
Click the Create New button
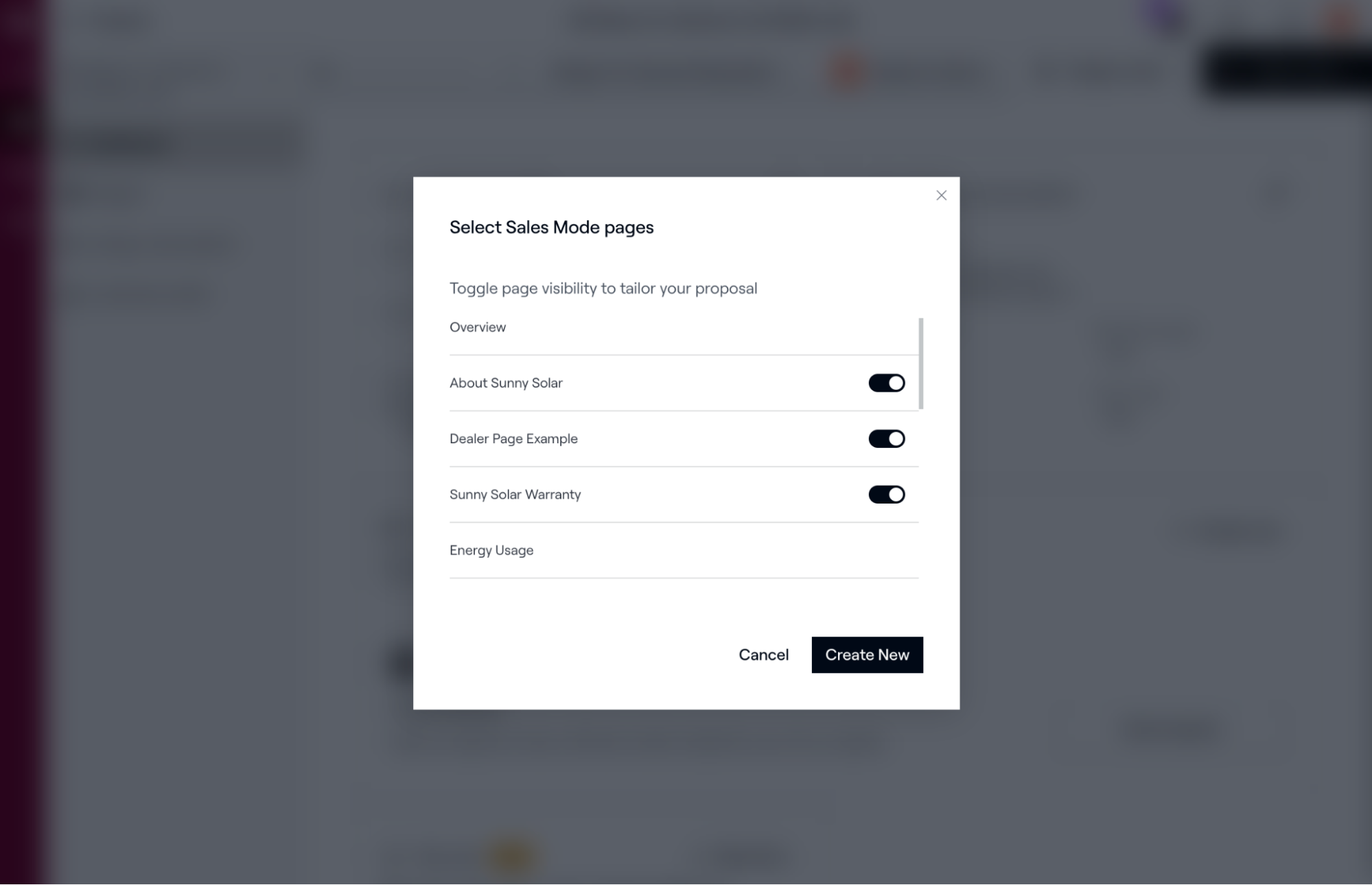tap(867, 655)
